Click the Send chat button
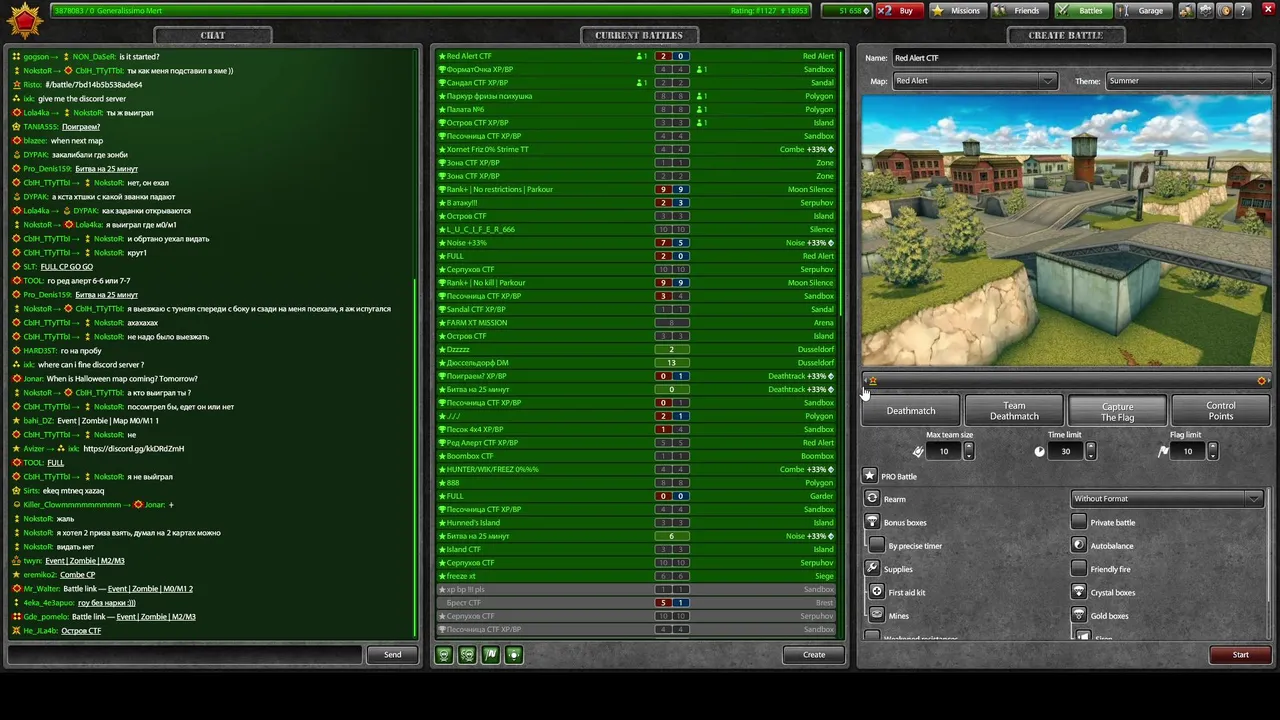Viewport: 1280px width, 720px height. click(392, 655)
